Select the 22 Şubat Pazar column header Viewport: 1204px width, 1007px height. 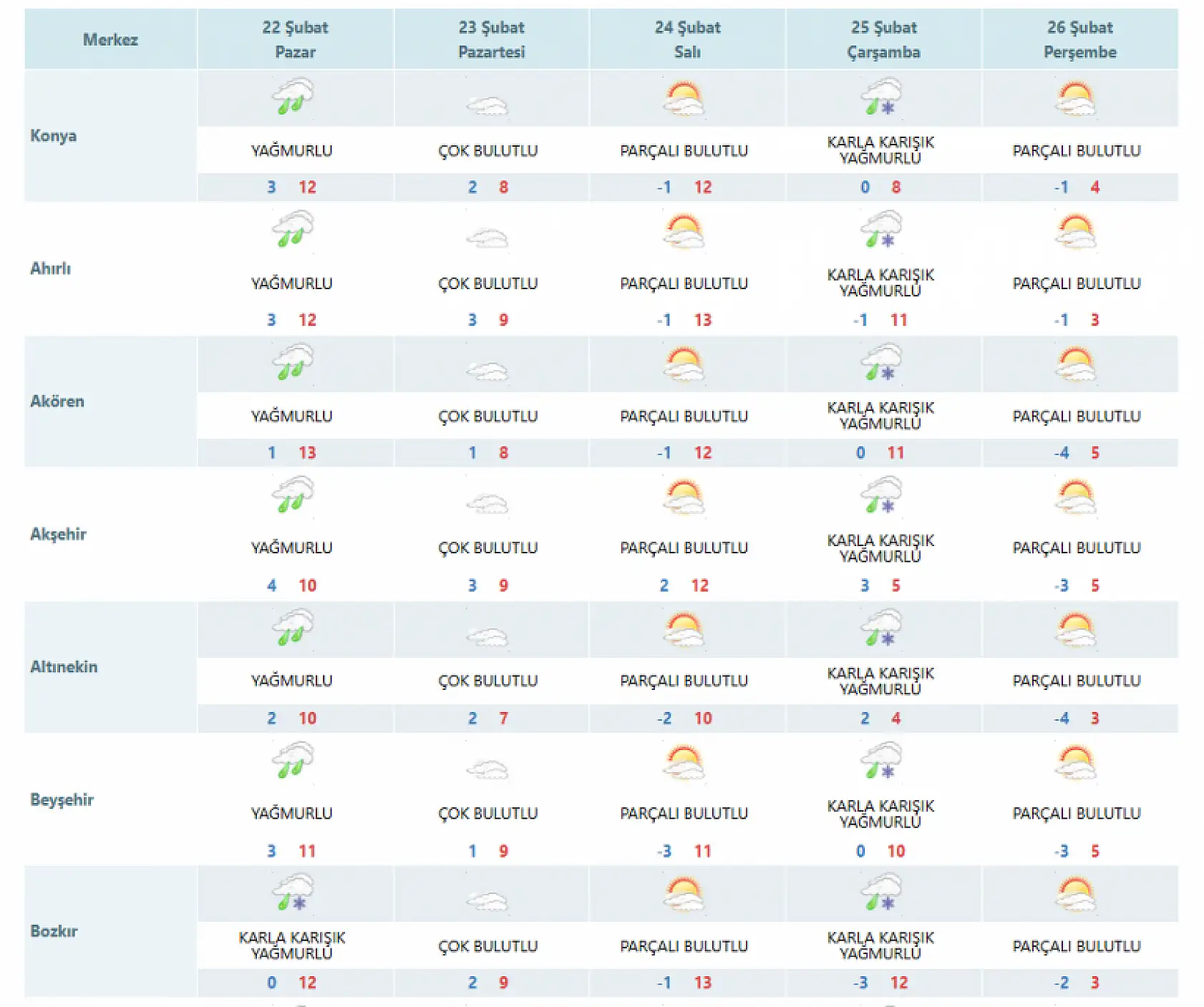point(295,39)
